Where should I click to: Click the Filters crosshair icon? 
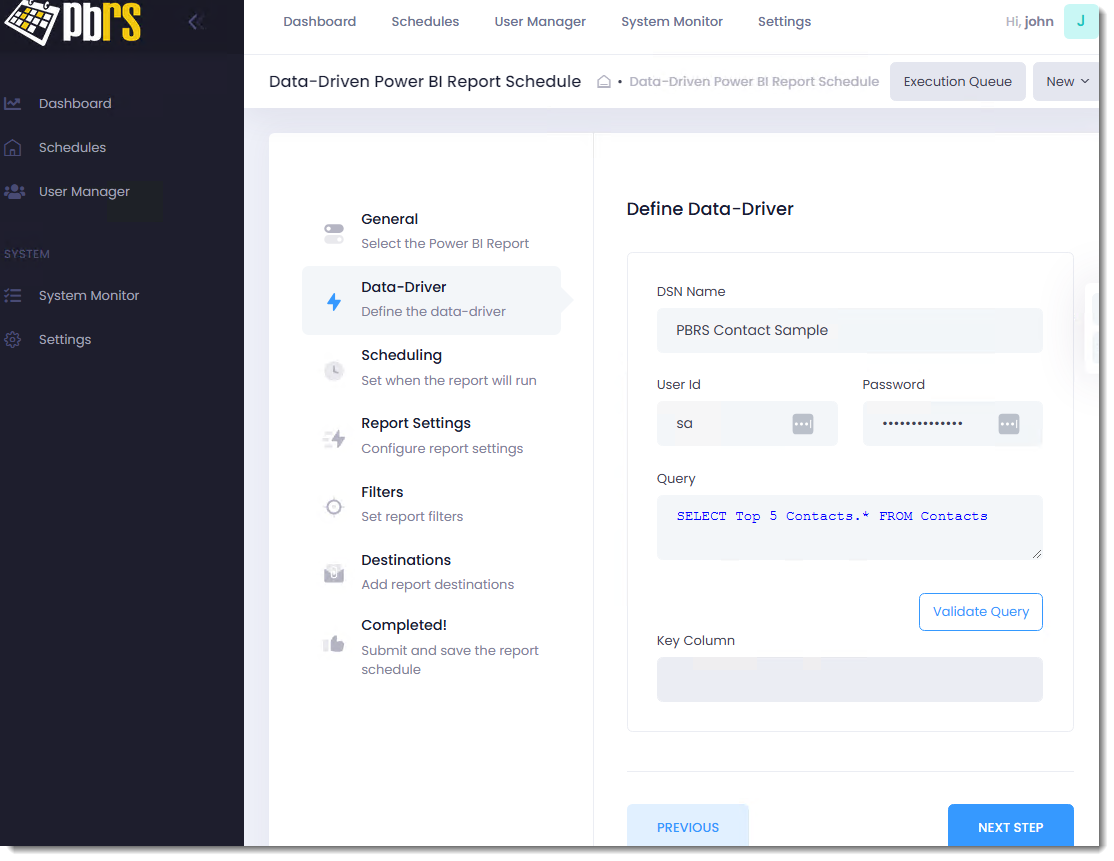point(334,507)
